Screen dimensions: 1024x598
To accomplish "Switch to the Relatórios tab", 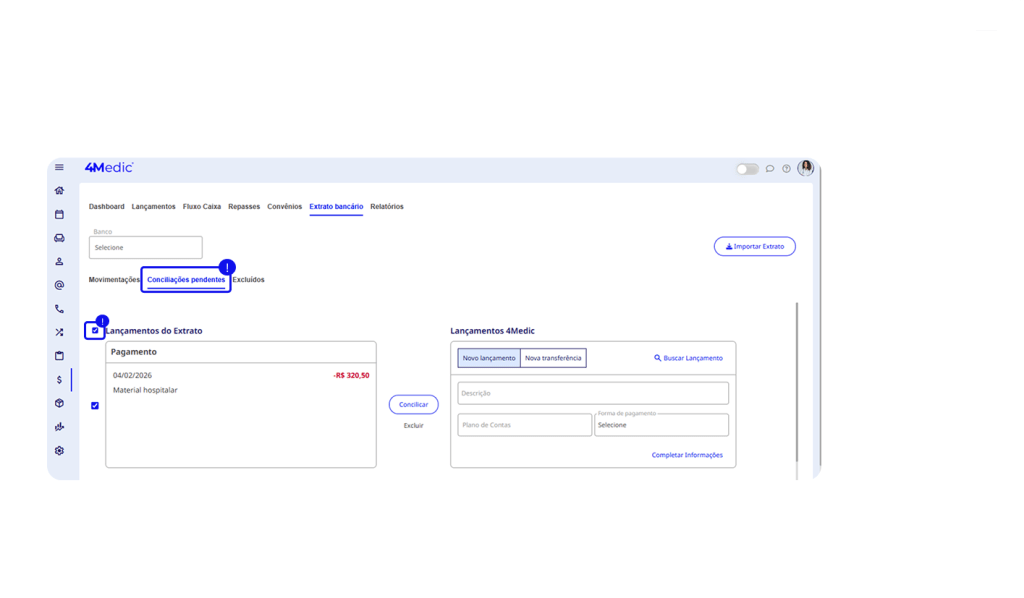I will click(x=387, y=207).
